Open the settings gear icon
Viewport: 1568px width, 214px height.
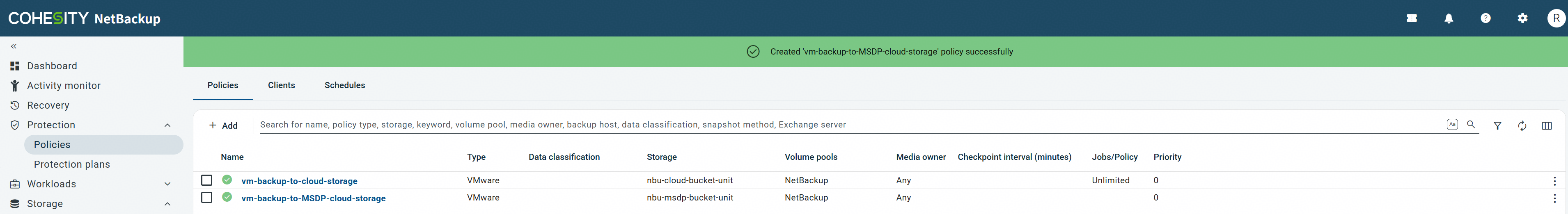point(1522,18)
